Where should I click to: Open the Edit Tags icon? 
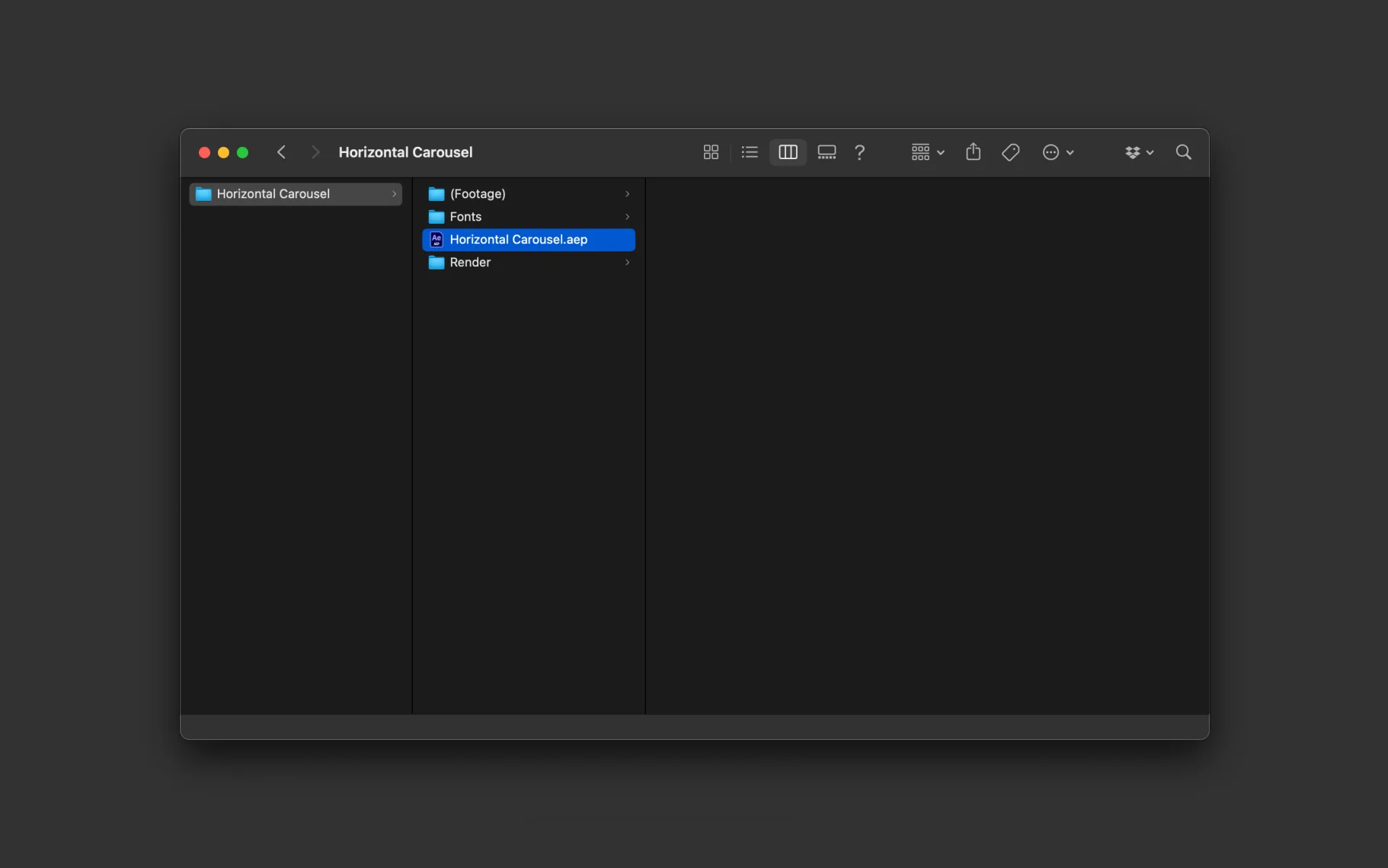(1011, 152)
